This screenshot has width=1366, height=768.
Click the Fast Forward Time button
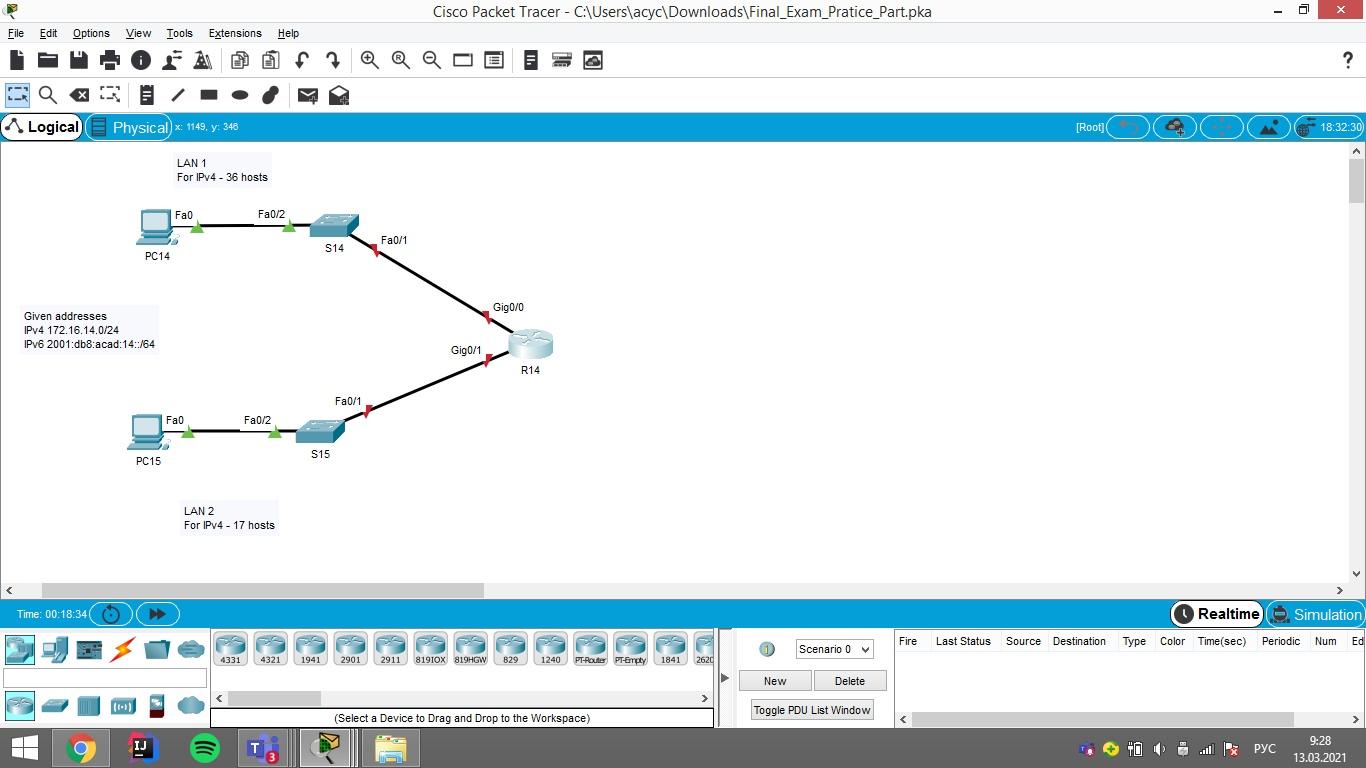[x=157, y=614]
